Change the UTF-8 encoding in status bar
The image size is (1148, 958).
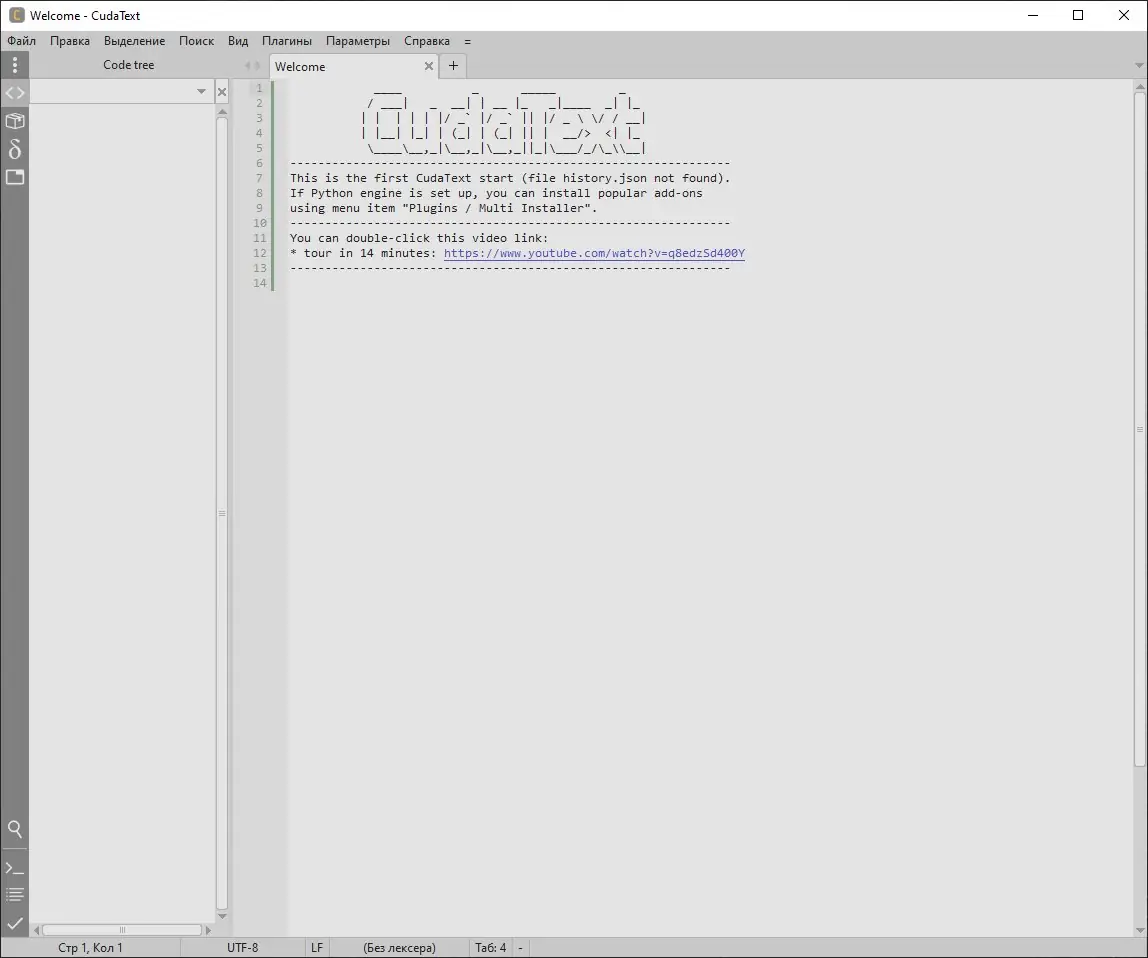point(242,948)
